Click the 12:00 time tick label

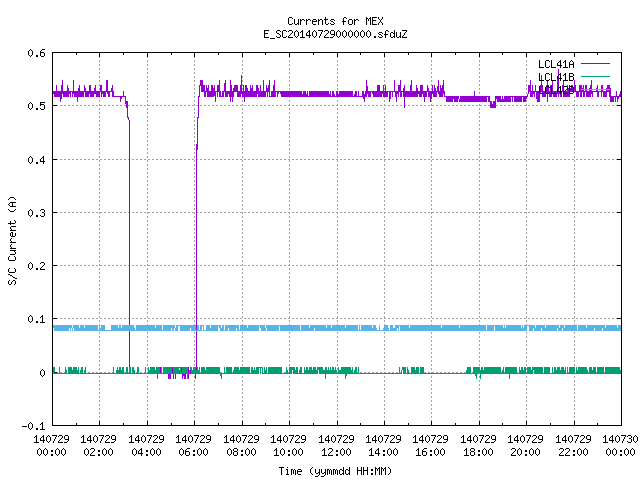(x=336, y=452)
